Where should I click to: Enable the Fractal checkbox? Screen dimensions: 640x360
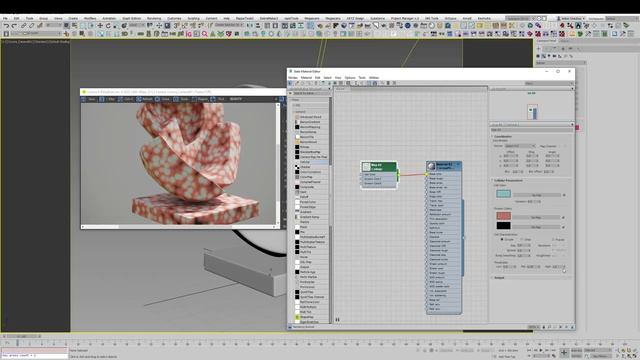(x=553, y=240)
